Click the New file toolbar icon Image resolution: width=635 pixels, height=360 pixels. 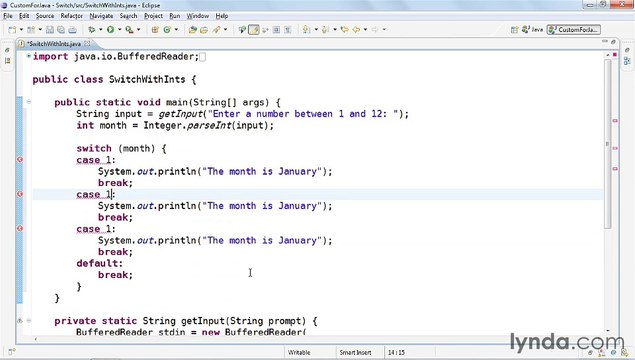(12, 30)
